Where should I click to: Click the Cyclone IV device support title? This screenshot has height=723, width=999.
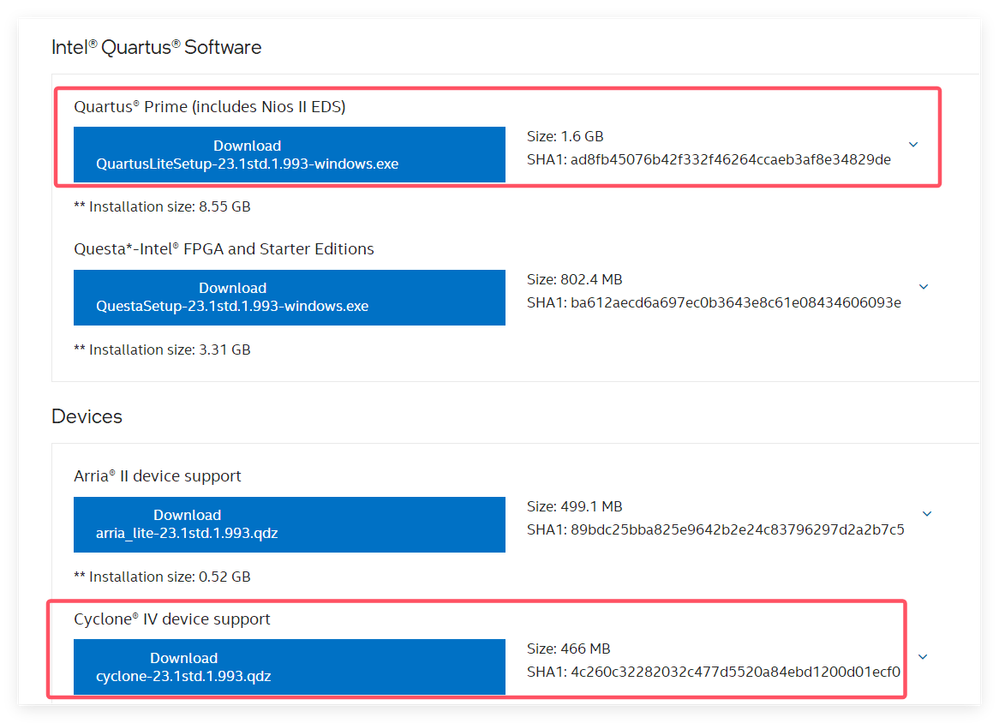(x=172, y=619)
